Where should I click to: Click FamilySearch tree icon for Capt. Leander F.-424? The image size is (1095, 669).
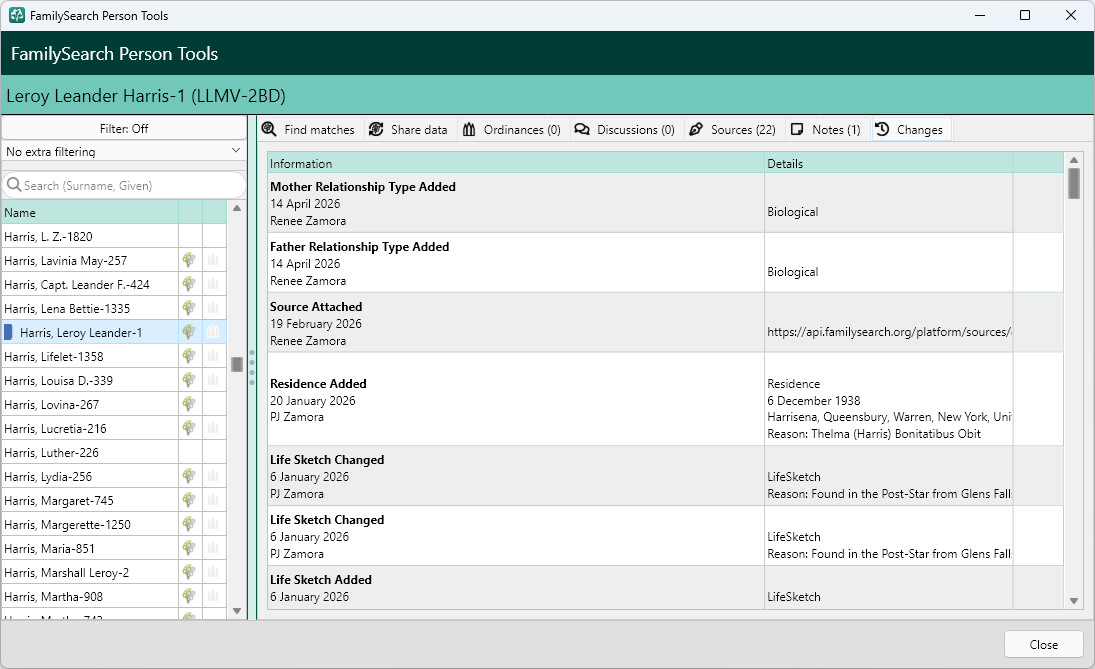pos(189,284)
